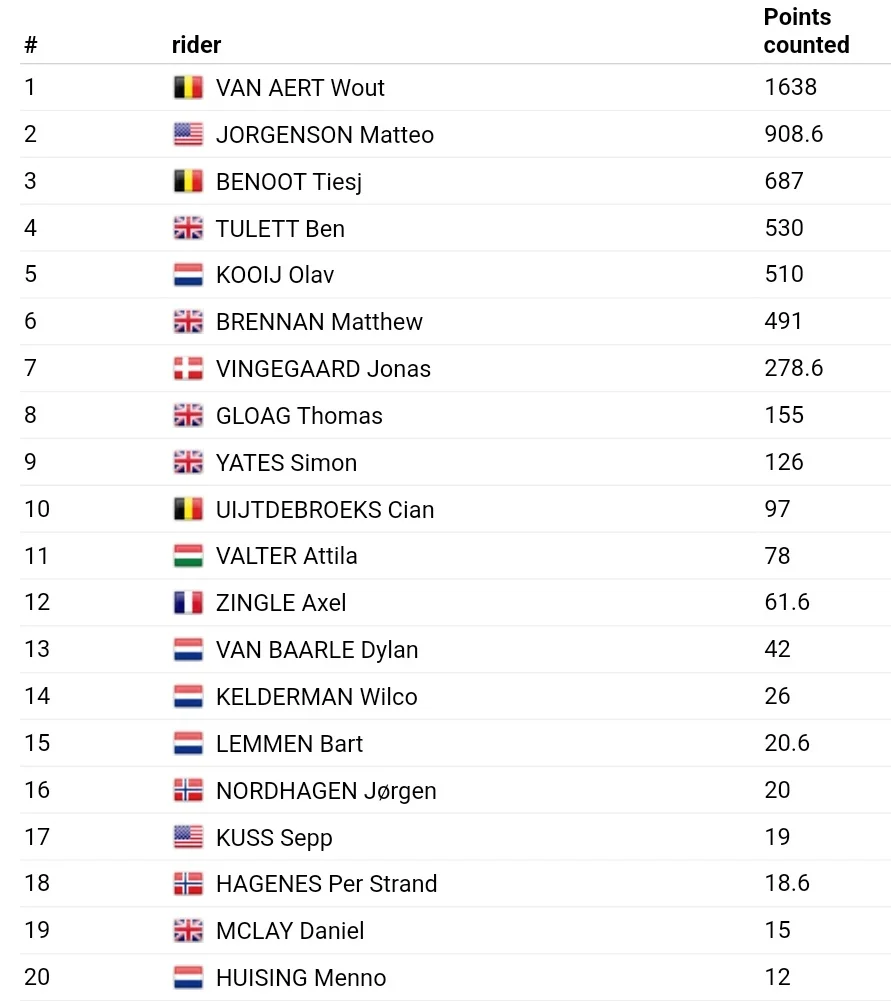This screenshot has height=1001, width=891.
Task: Click the 1638 points value for Van Aert
Action: tap(790, 87)
